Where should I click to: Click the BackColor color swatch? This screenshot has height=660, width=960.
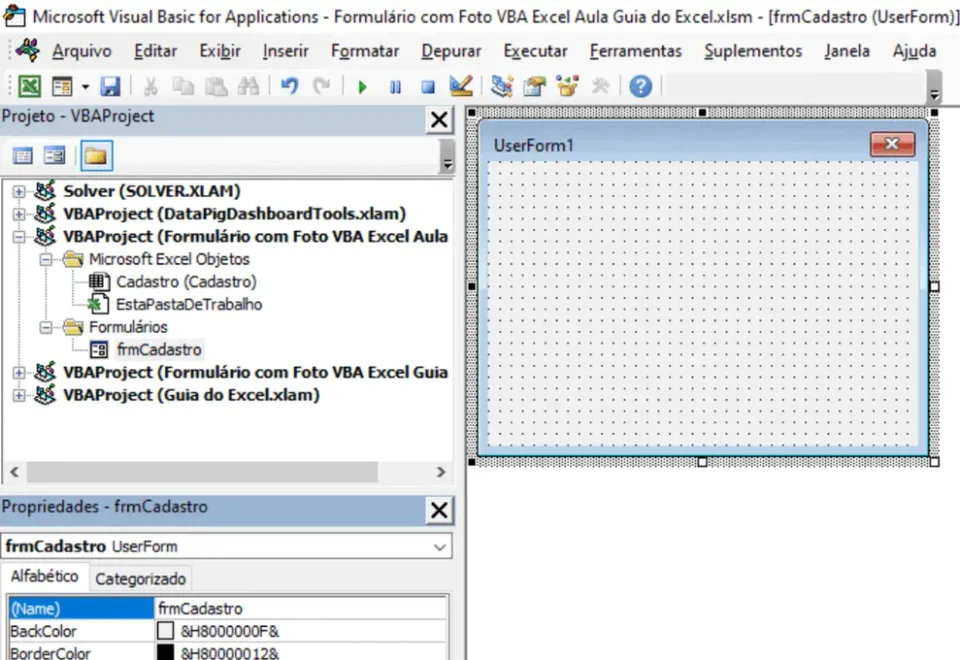(x=165, y=631)
